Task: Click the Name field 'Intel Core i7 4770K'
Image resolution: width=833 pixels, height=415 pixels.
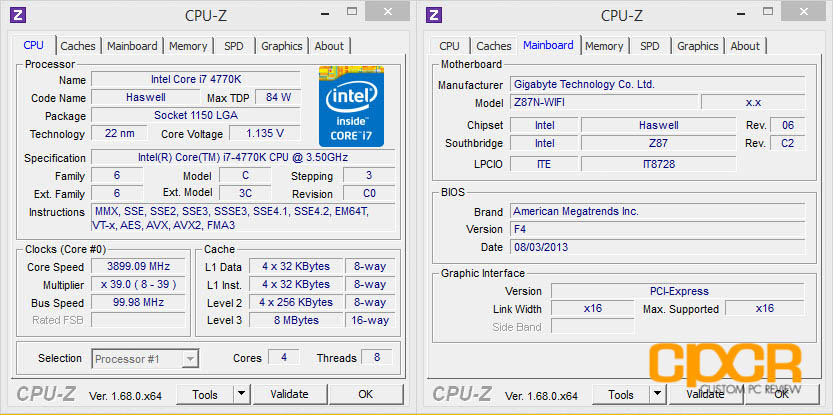Action: click(196, 80)
